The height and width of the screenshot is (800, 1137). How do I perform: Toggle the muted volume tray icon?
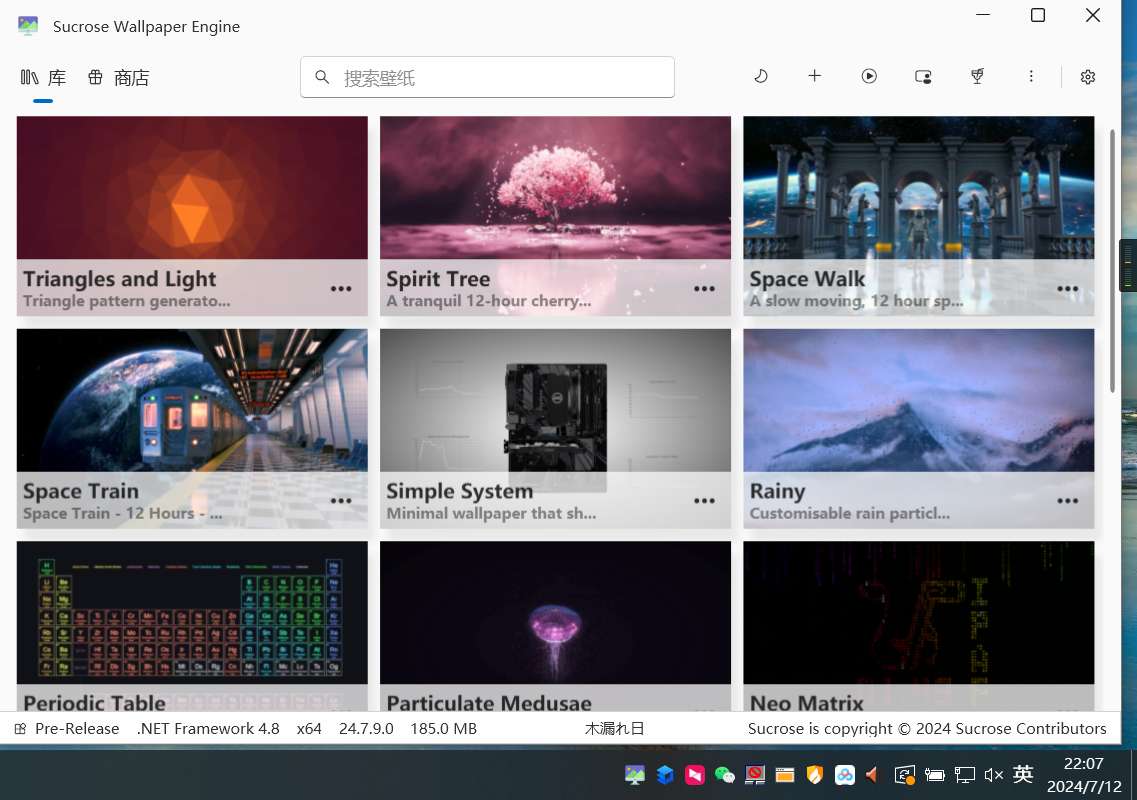coord(993,775)
